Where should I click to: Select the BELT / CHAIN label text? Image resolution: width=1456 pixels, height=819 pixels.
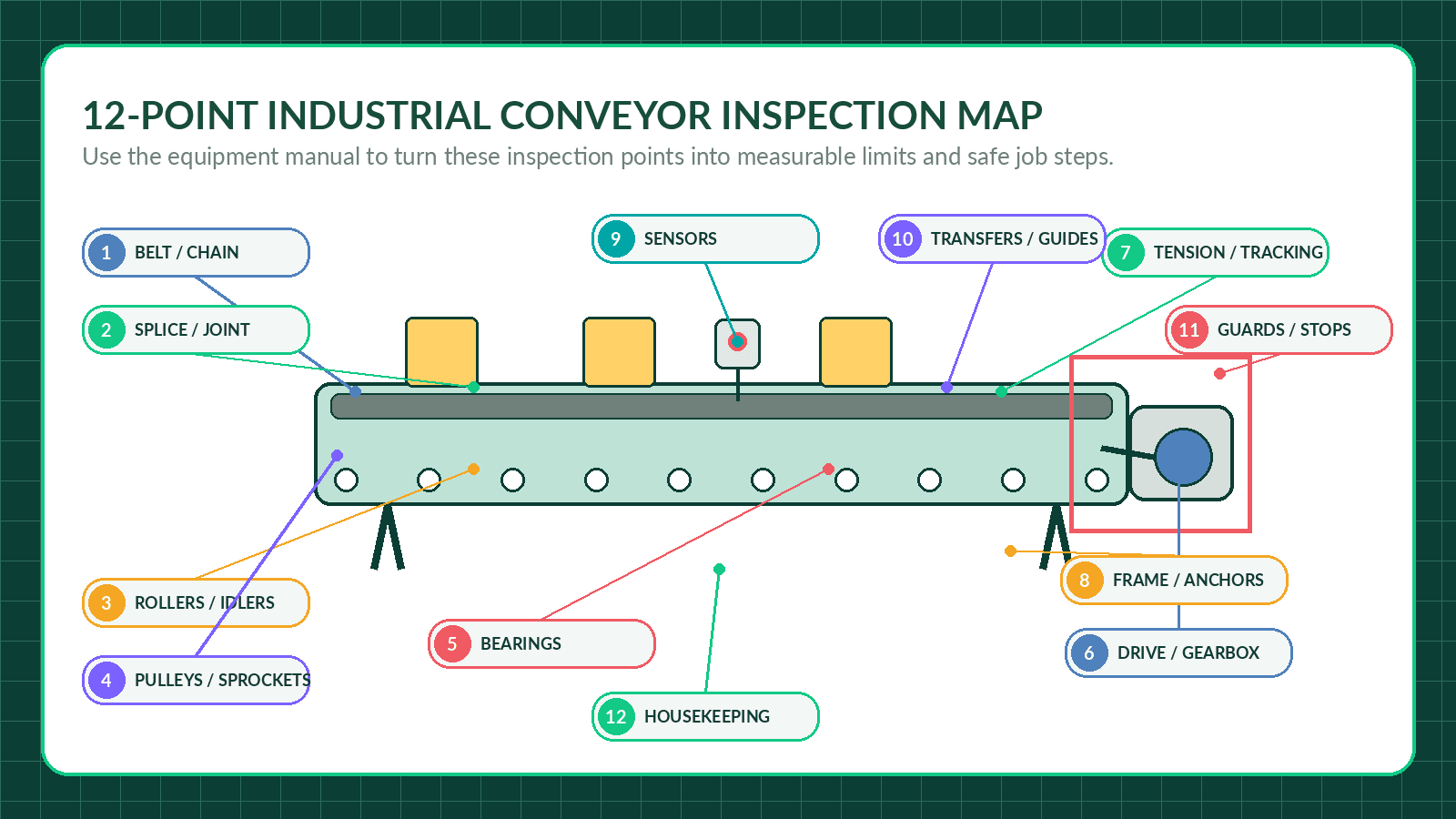point(187,252)
